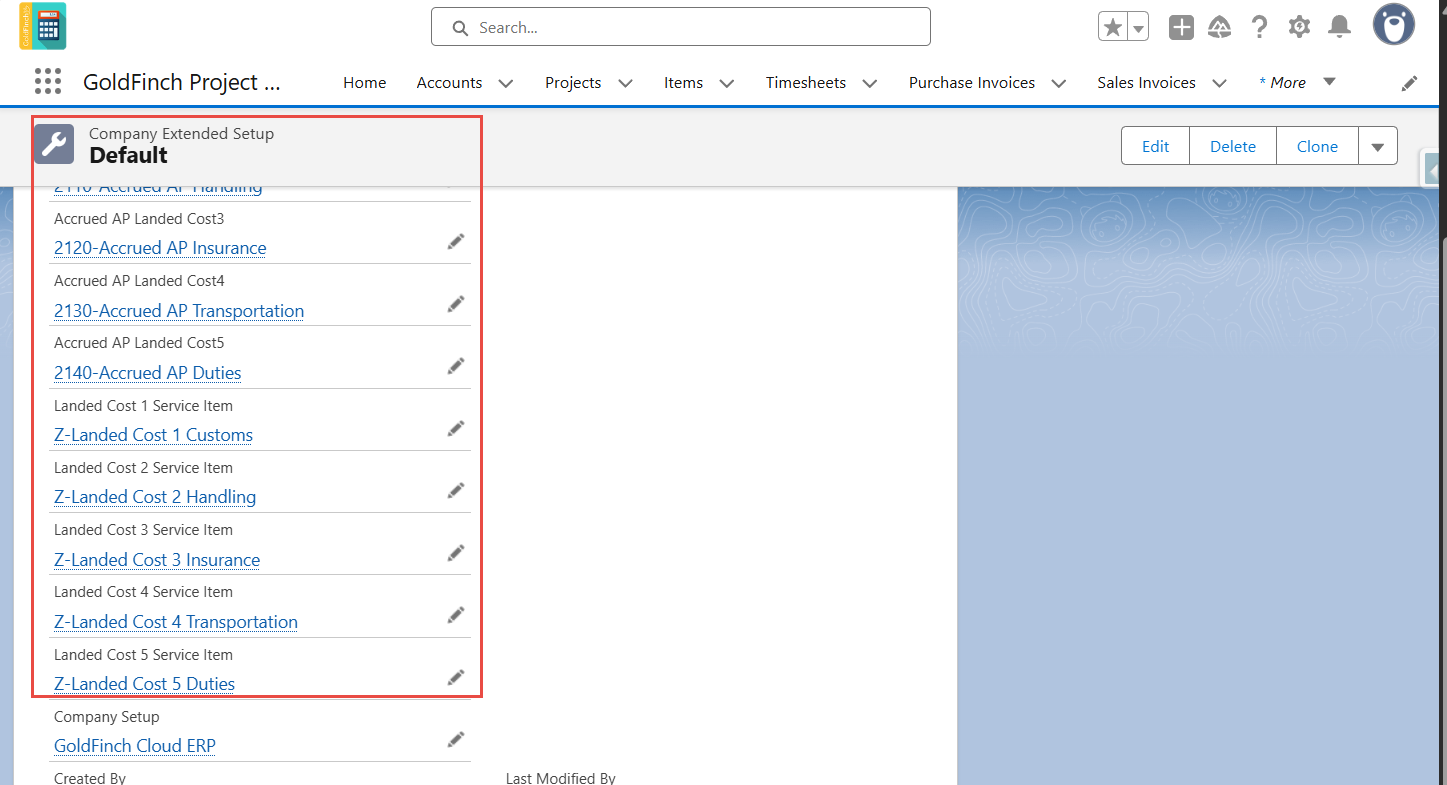Edit the Z-Landed Cost 1 Customs field
Image resolution: width=1447 pixels, height=785 pixels.
pos(456,428)
